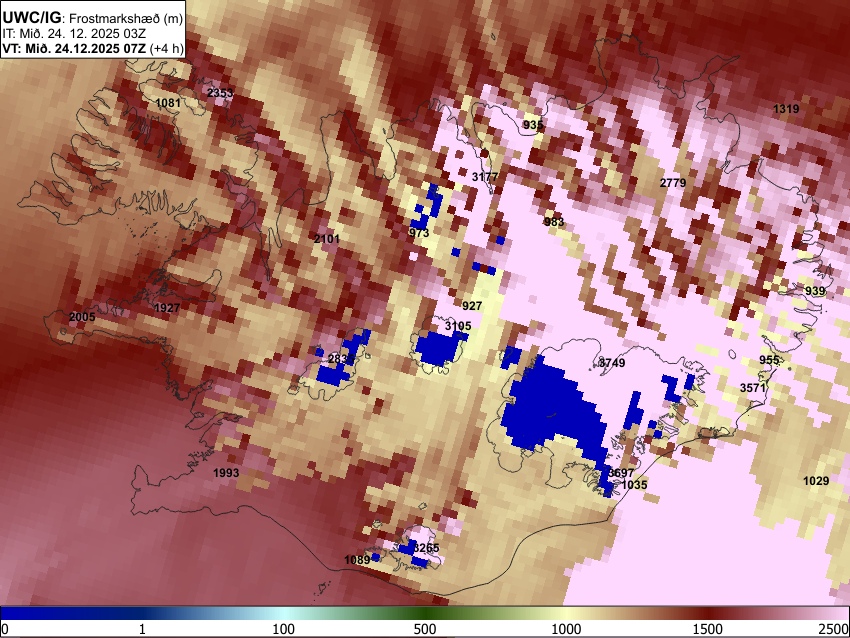
Task: Click the map value 955
Action: 769,360
